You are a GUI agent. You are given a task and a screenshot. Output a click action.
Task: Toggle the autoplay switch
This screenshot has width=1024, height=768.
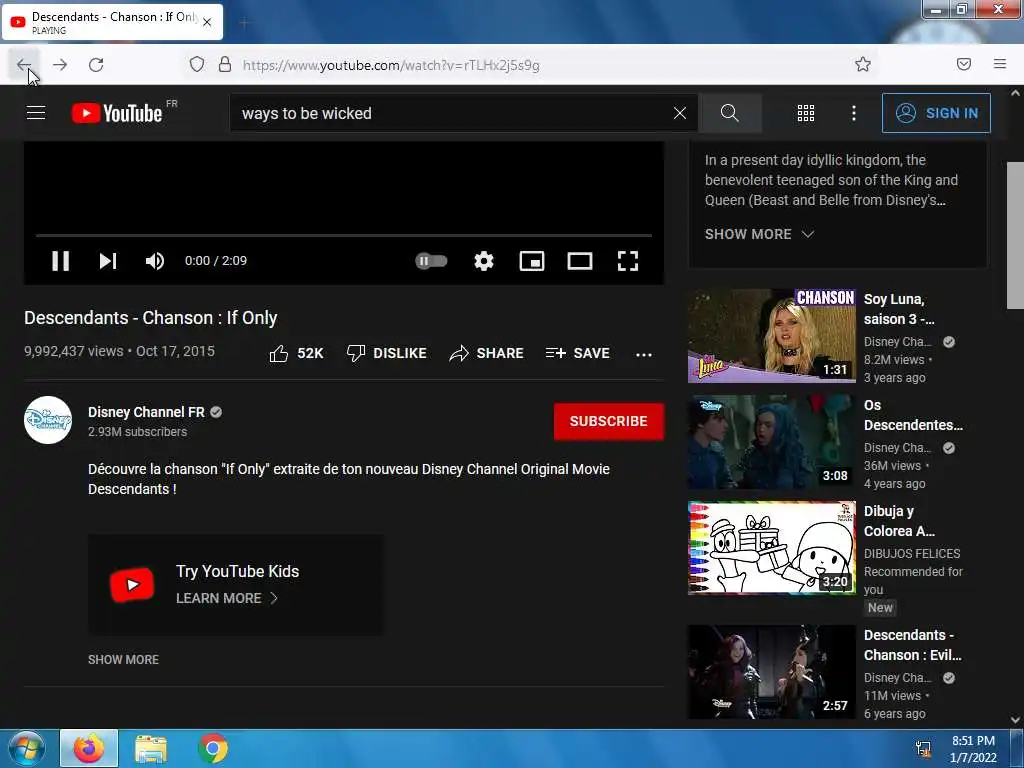431,261
